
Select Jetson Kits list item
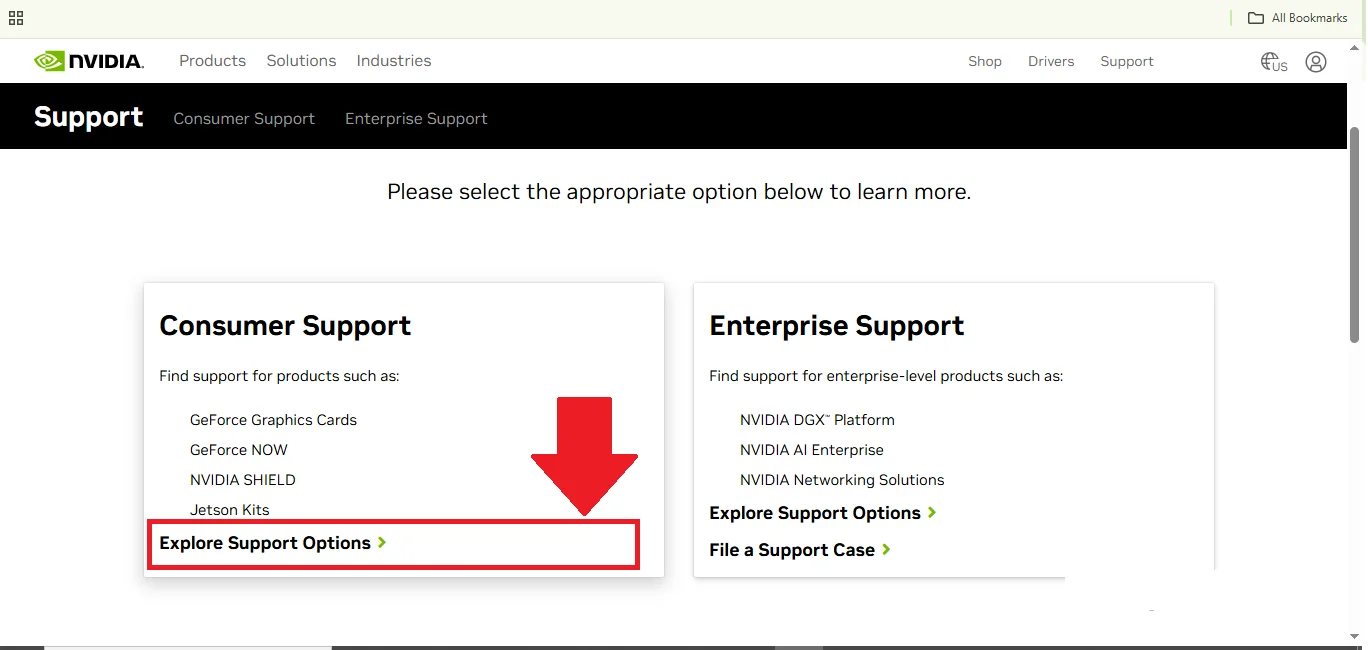pos(230,510)
